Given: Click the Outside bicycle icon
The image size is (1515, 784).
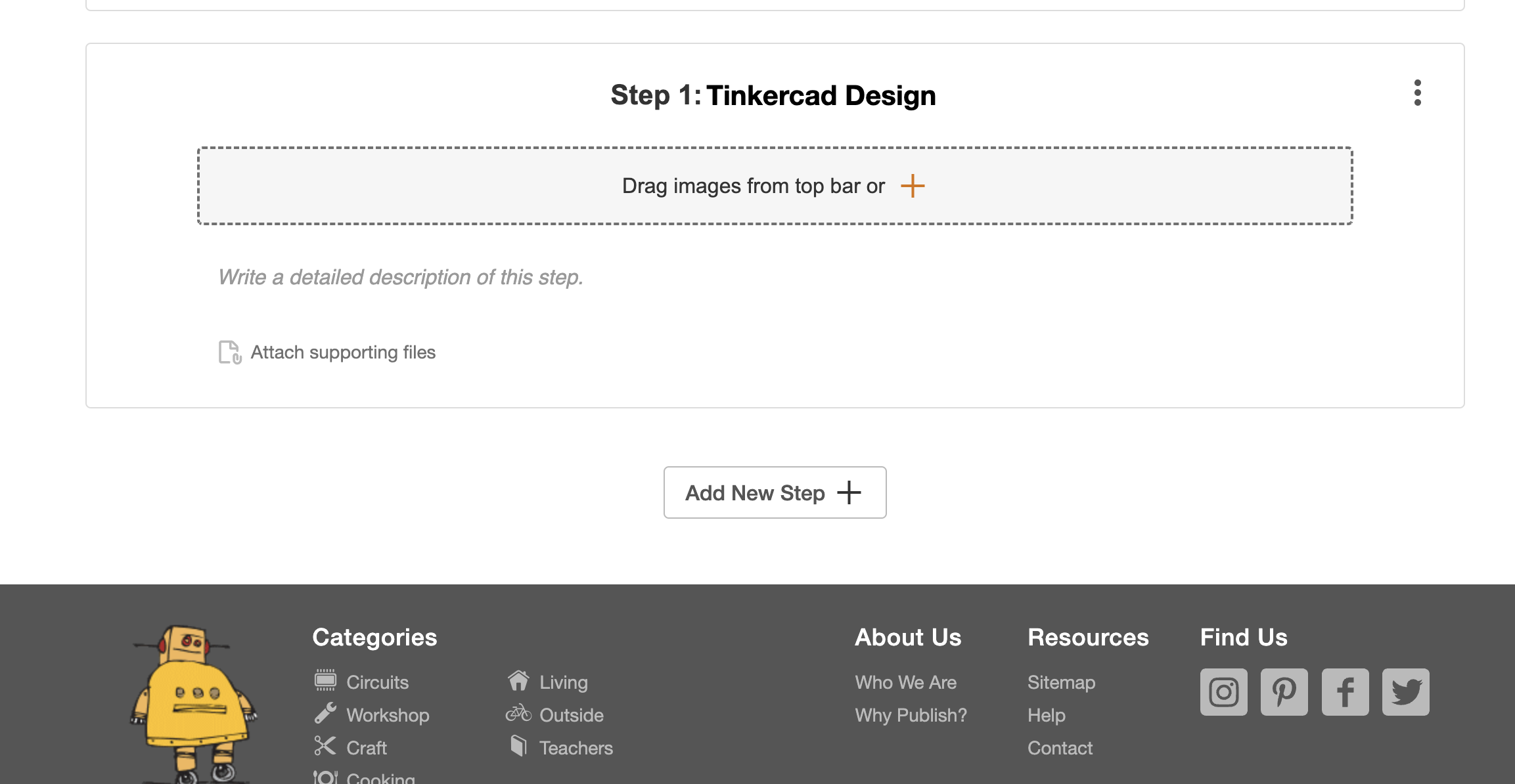Looking at the screenshot, I should 518,713.
